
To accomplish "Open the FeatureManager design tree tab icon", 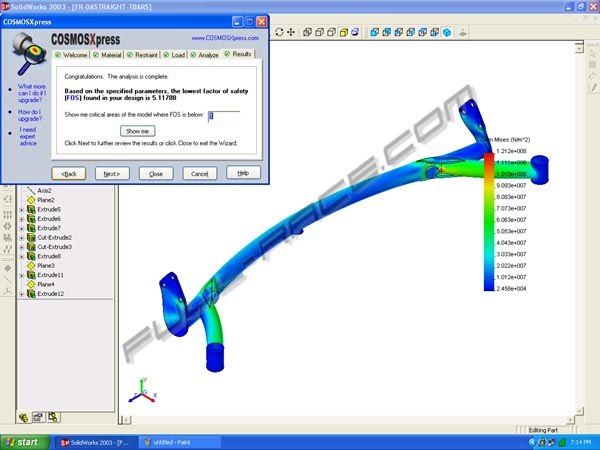I will [23, 417].
